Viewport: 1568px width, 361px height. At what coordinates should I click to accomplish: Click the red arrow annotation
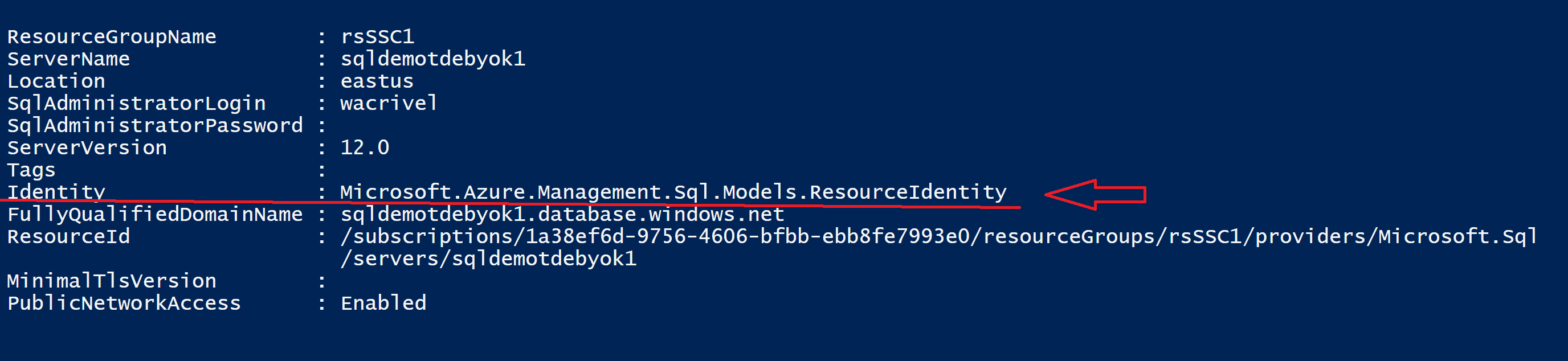click(x=1095, y=194)
